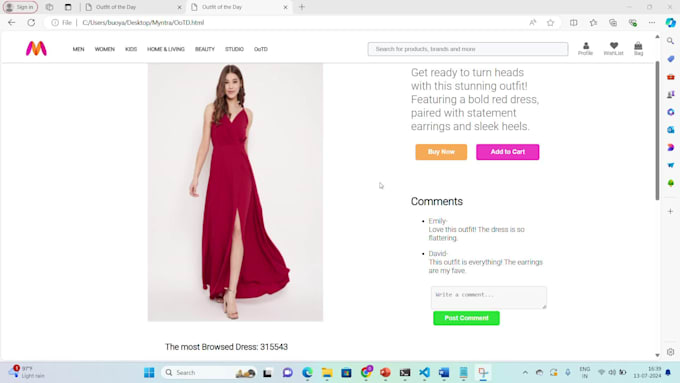Open the WOMEN menu
The image size is (680, 383).
pyautogui.click(x=105, y=49)
